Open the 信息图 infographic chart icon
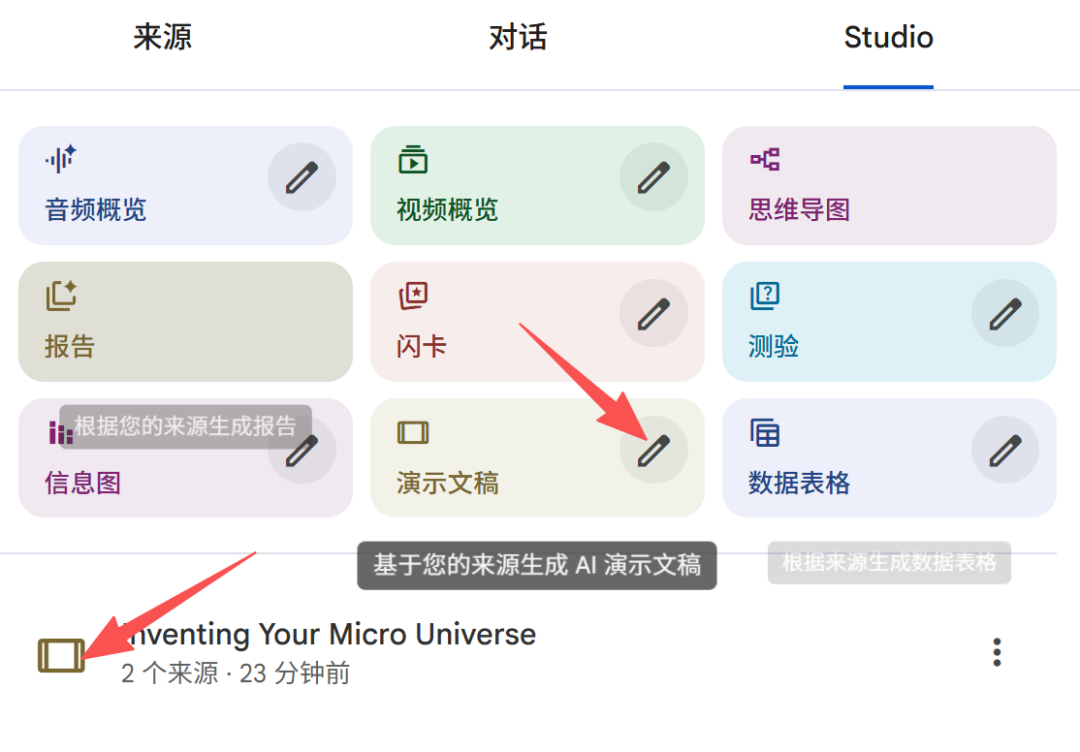This screenshot has height=752, width=1080. pos(58,432)
